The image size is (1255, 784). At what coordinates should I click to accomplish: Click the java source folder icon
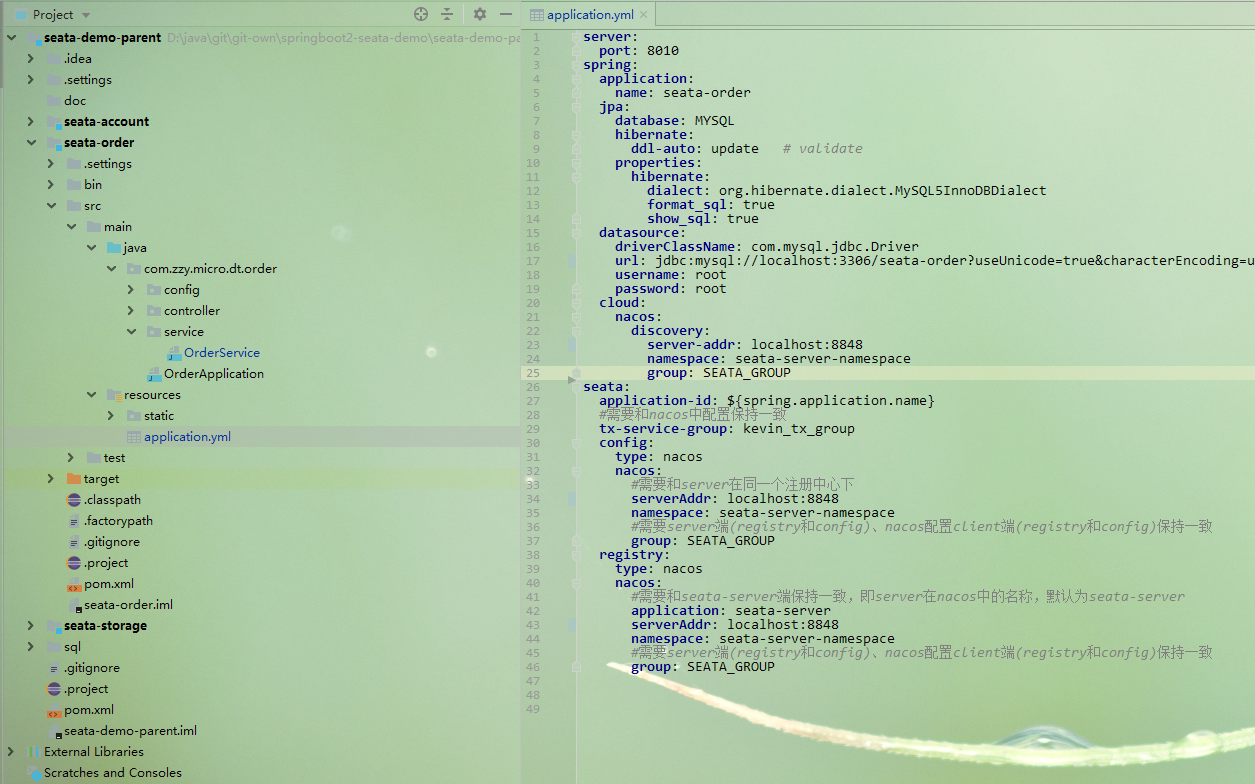114,248
